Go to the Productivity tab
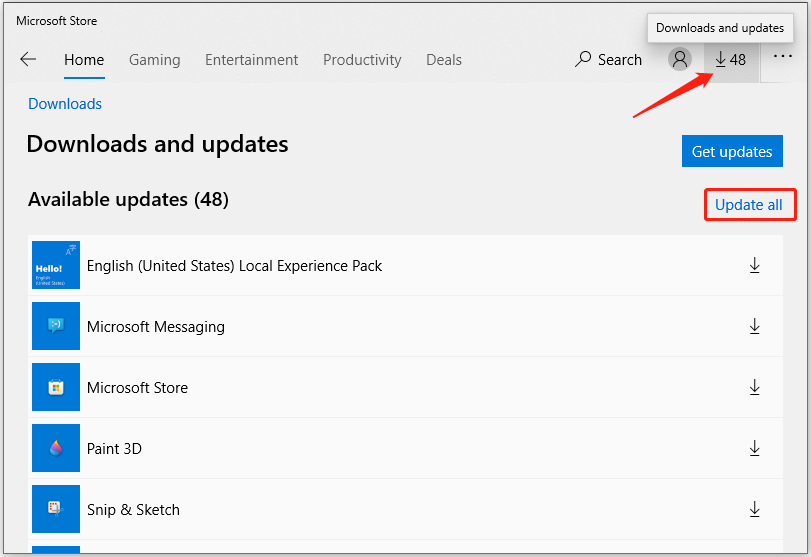Viewport: 811px width, 557px height. [x=362, y=60]
